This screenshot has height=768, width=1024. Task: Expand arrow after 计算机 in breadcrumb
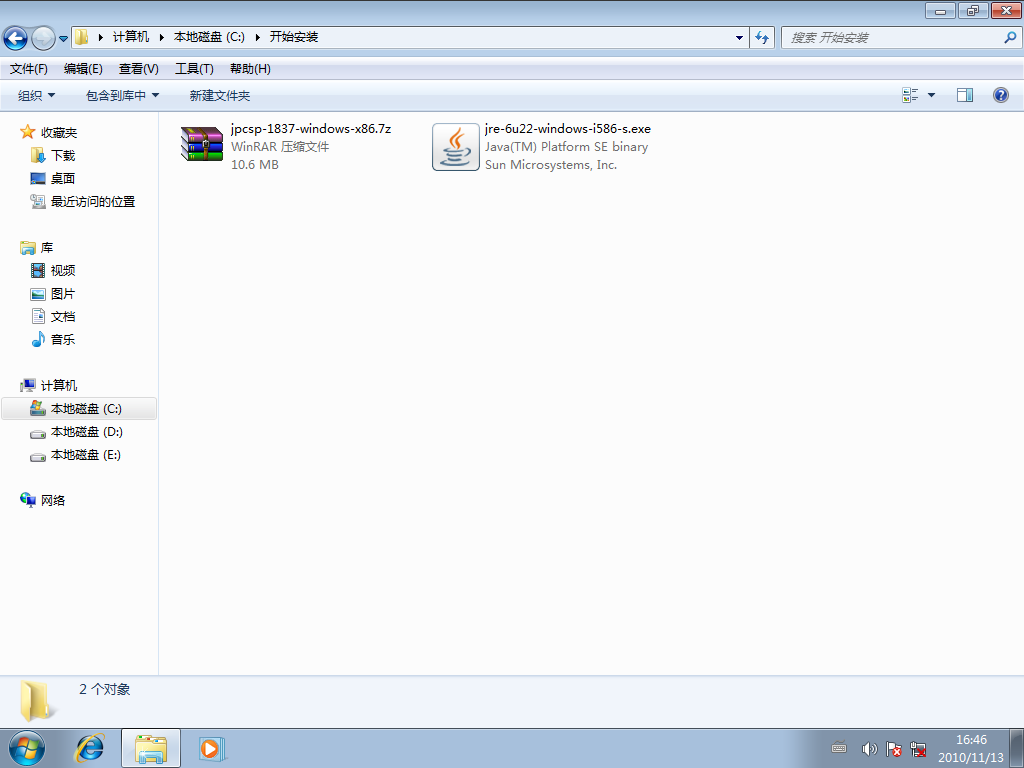[161, 37]
